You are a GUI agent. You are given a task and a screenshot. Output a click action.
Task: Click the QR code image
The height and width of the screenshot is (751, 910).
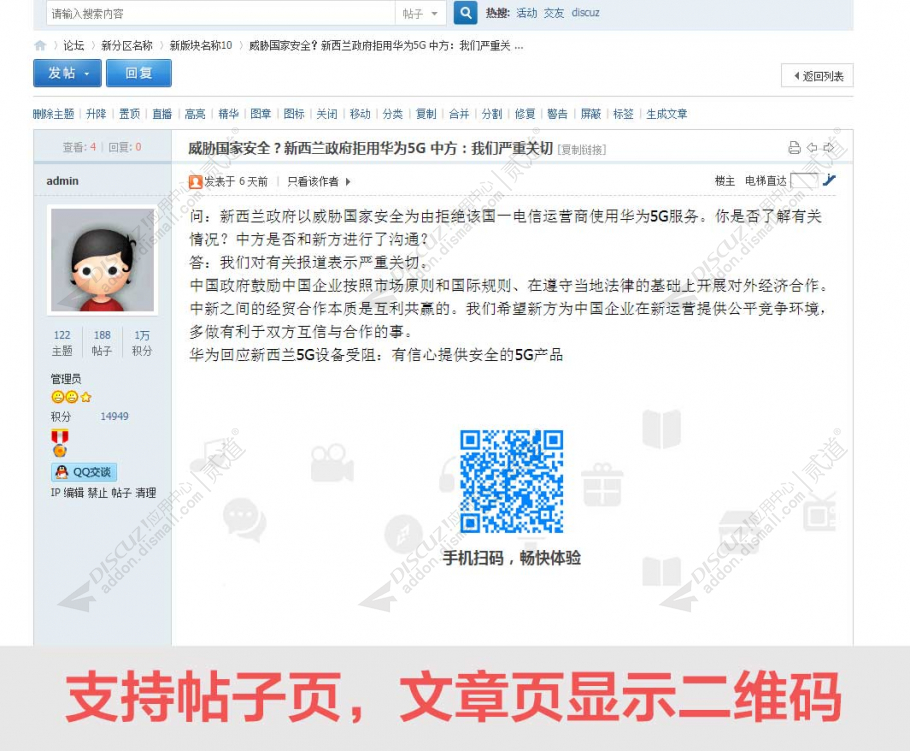511,481
